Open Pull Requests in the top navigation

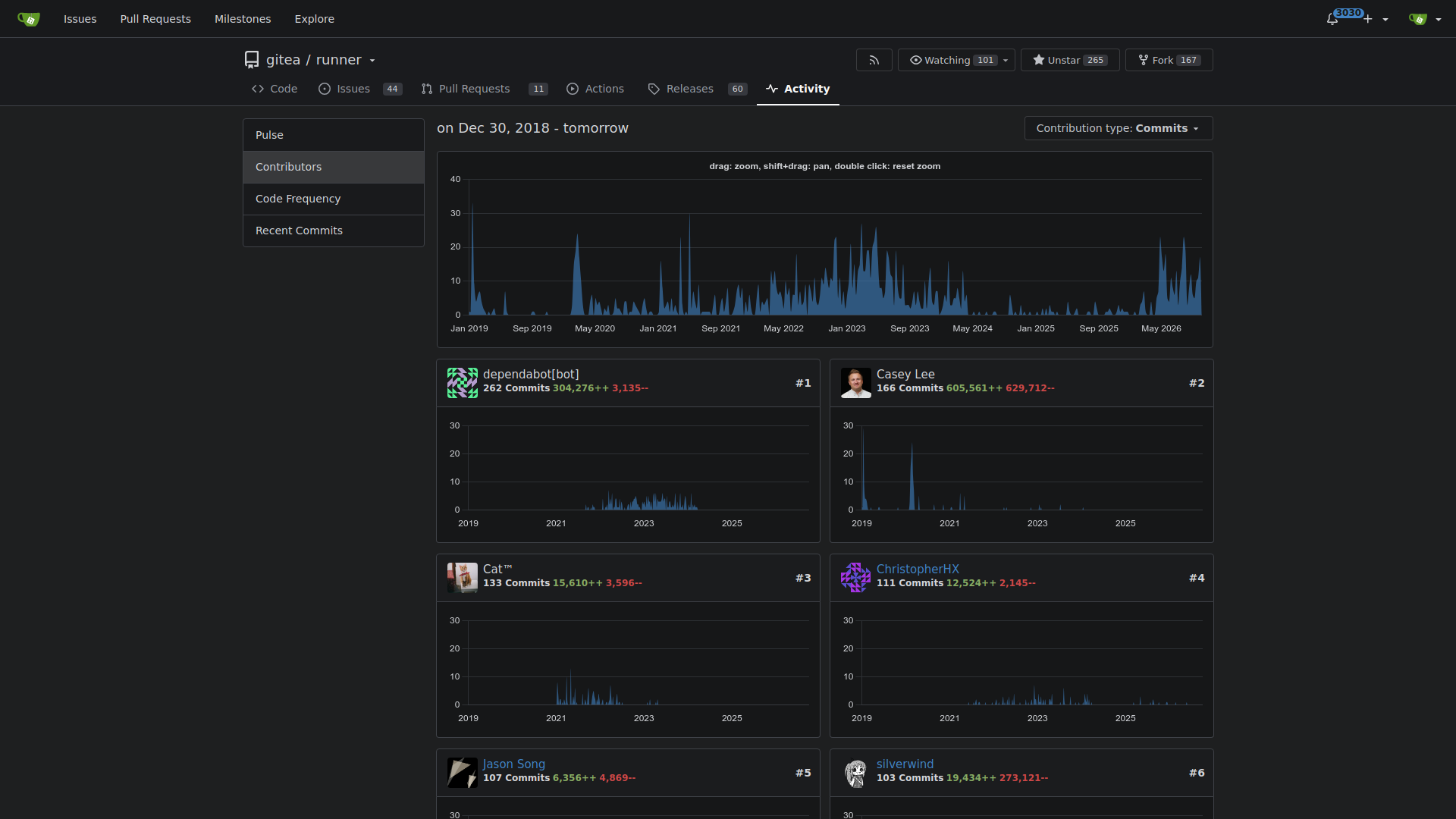pyautogui.click(x=155, y=19)
